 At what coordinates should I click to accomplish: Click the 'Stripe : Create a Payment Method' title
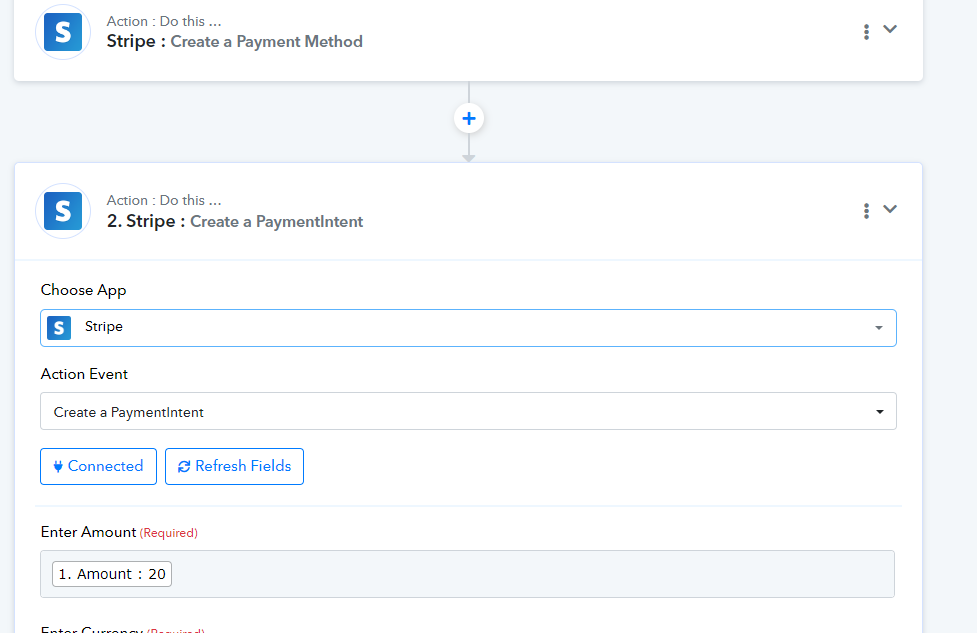(234, 42)
